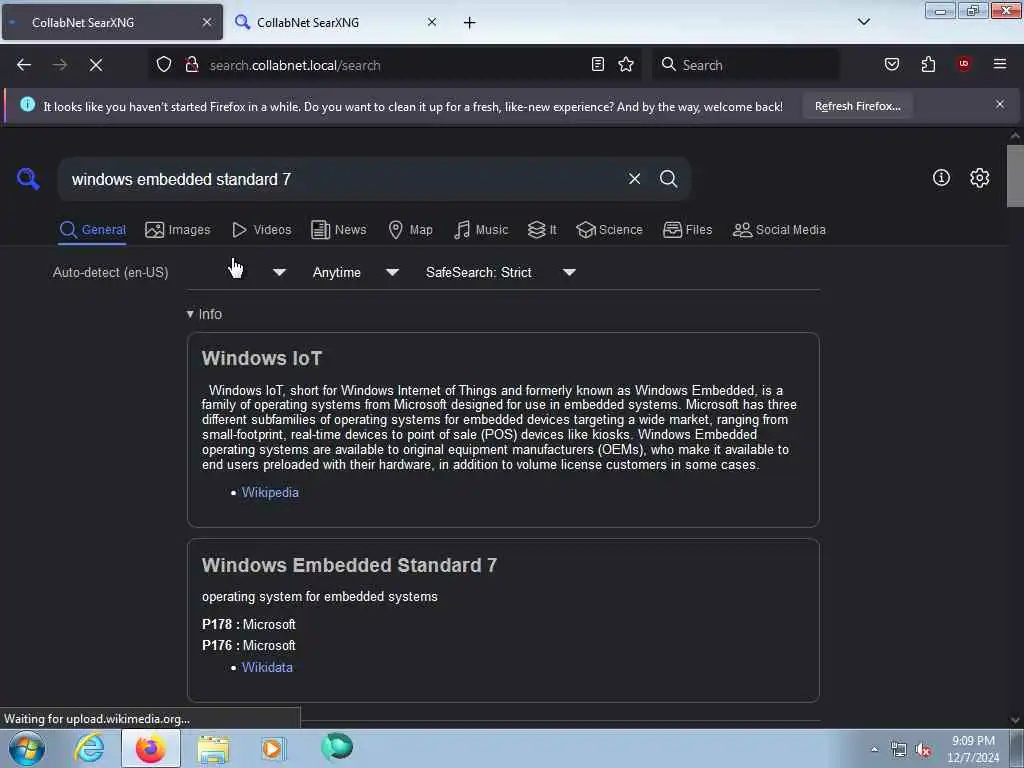Click the Firefox taskbar icon
This screenshot has width=1024, height=768.
point(151,748)
